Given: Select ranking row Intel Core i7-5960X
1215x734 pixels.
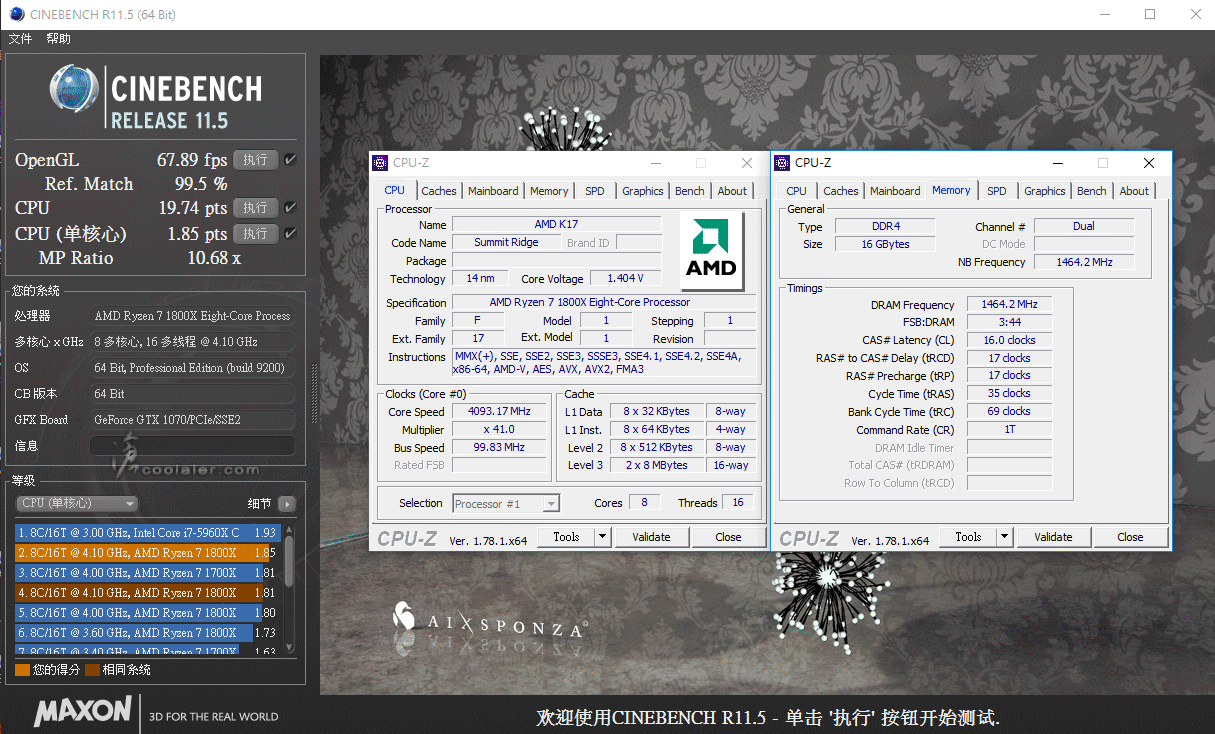Looking at the screenshot, I should 148,533.
